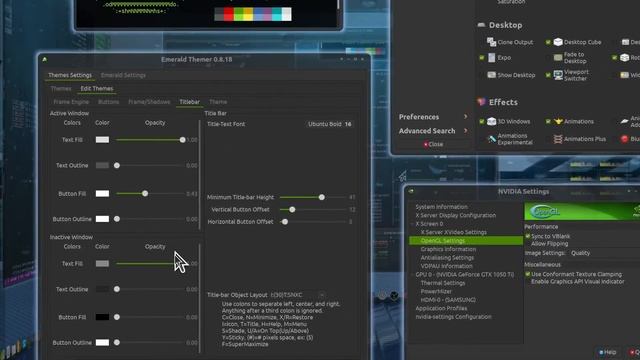Select VDPAU Information in NVIDIA tree
Screen dimensions: 640x360
point(447,266)
